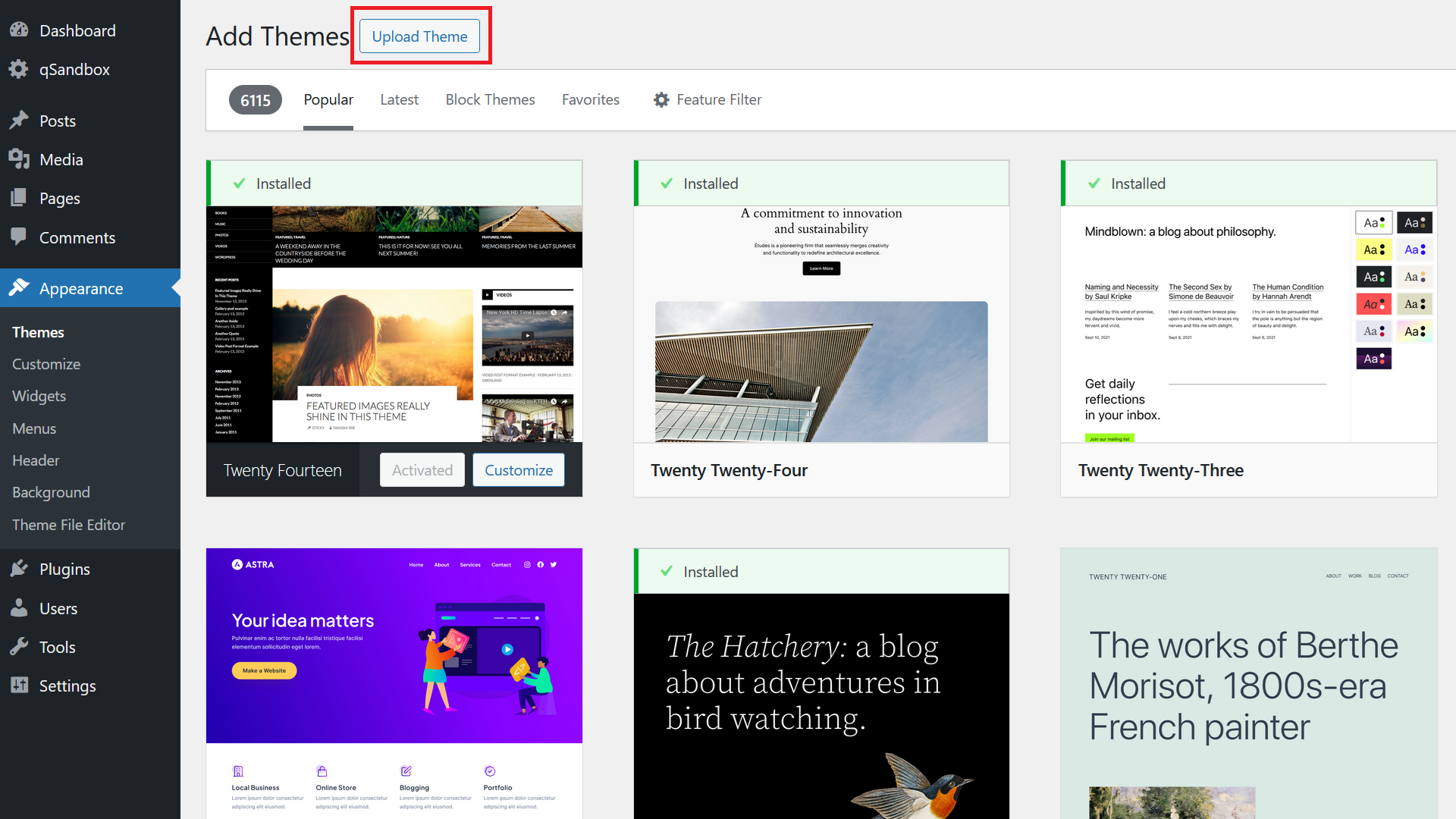Switch to the Latest tab
The image size is (1456, 819).
click(399, 100)
